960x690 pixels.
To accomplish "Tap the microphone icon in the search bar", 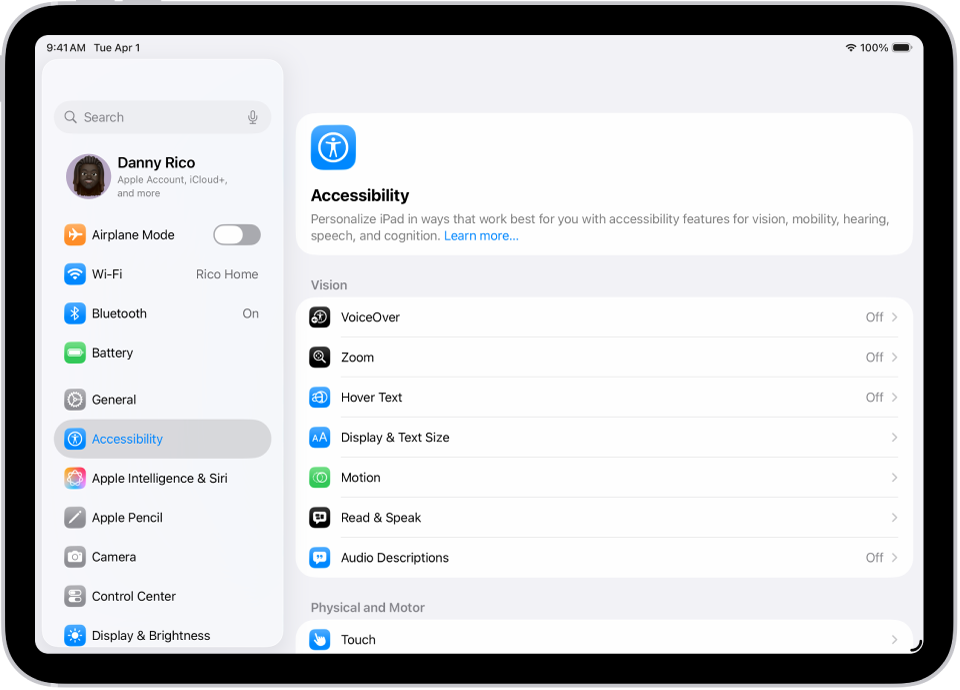I will pos(252,117).
